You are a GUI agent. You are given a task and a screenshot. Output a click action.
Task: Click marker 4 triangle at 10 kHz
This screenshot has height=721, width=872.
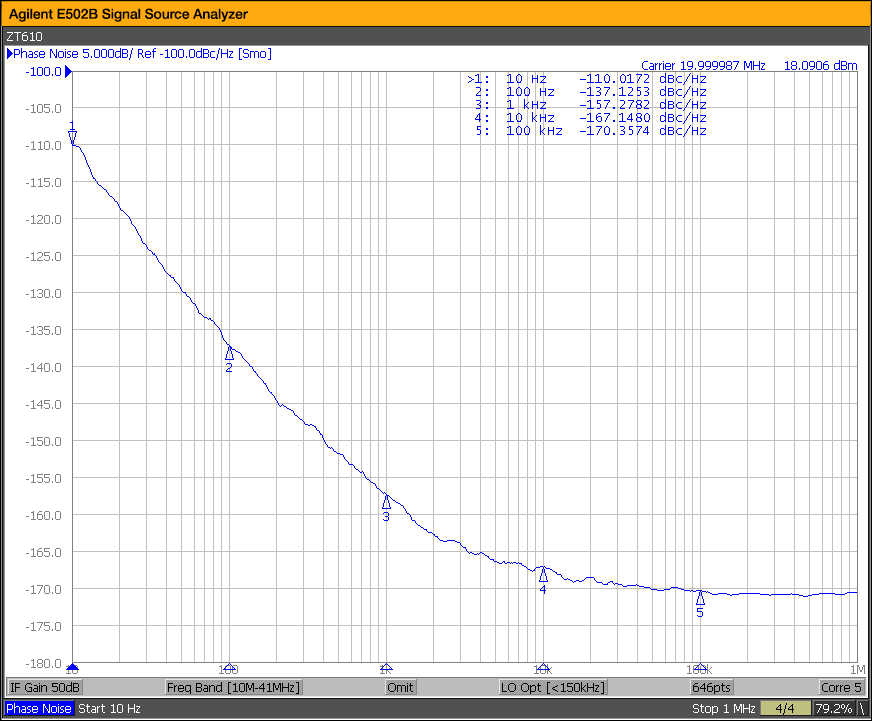pyautogui.click(x=543, y=575)
